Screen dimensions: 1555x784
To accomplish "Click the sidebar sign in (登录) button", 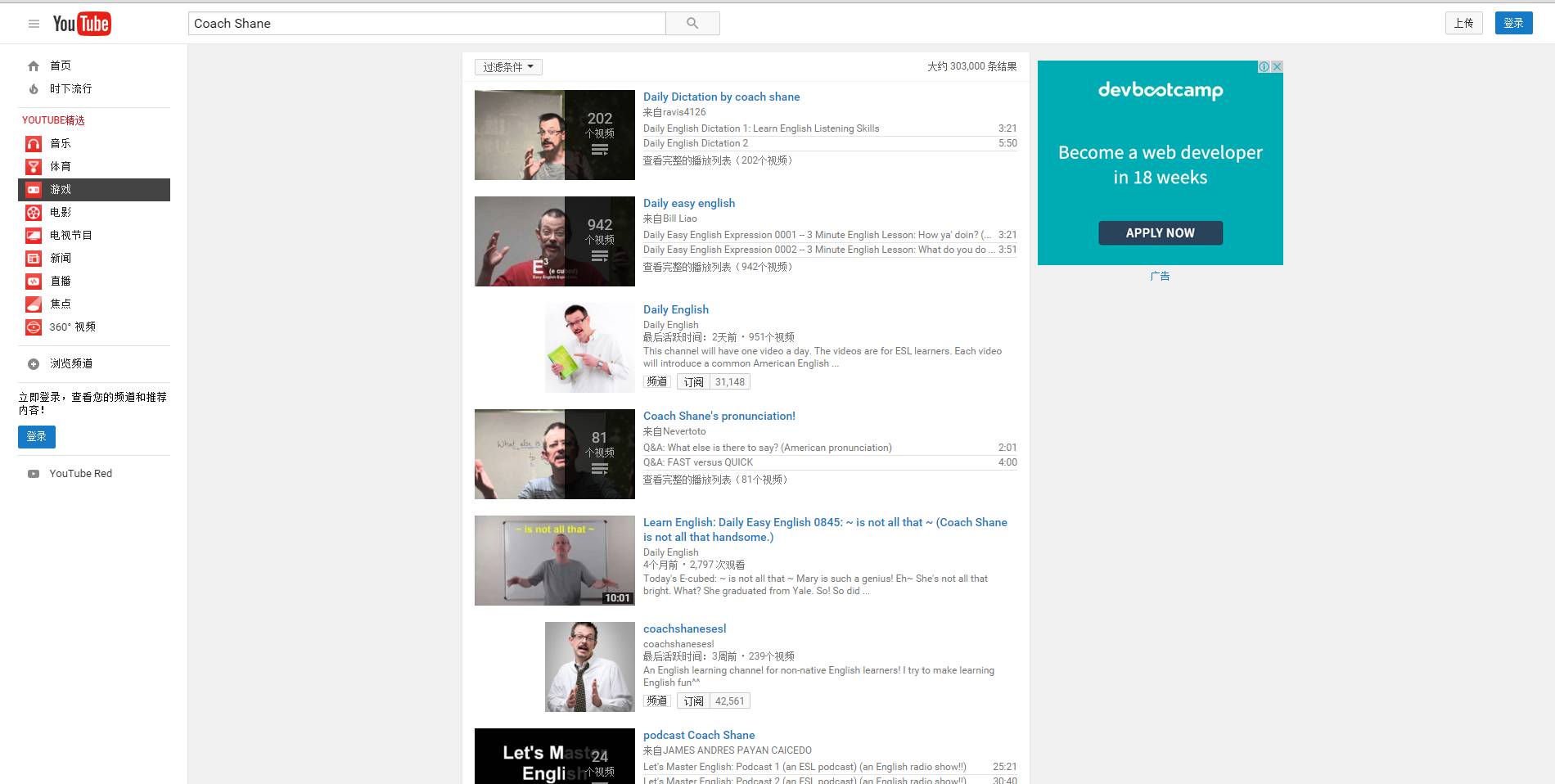I will tap(37, 437).
